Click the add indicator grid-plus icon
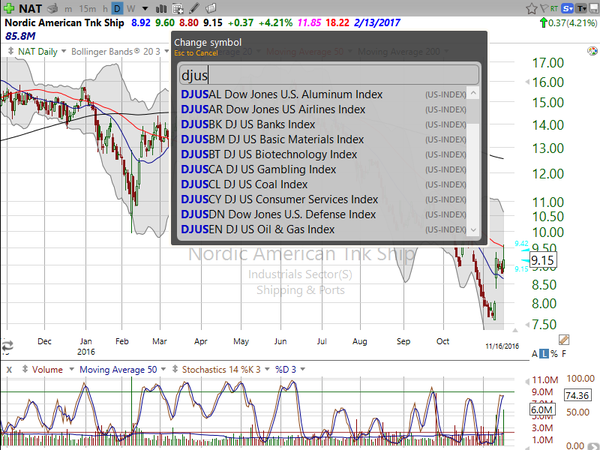 [178, 8]
